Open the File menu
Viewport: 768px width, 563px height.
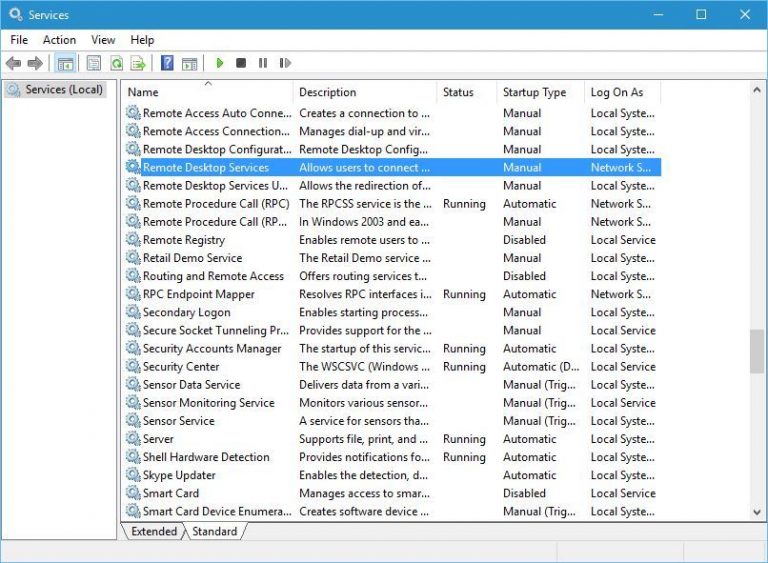19,40
